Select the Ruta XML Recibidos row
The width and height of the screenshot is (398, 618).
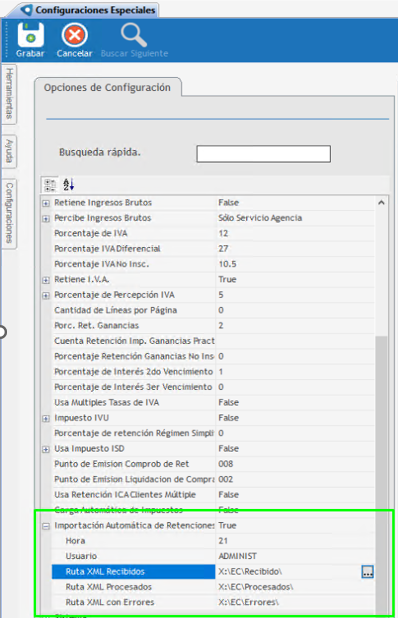point(213,571)
